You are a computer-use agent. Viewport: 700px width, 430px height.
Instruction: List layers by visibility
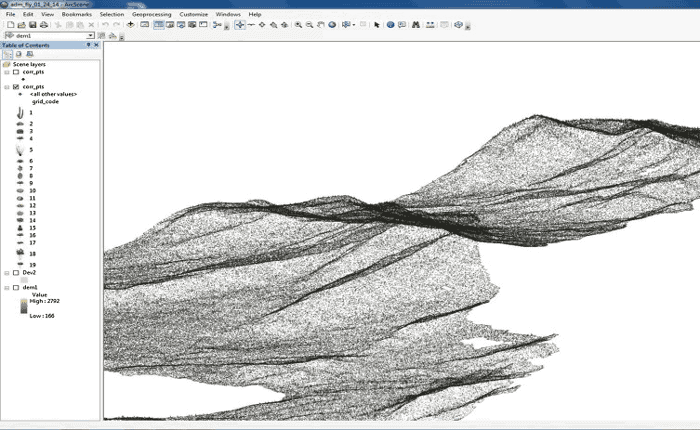click(x=29, y=54)
